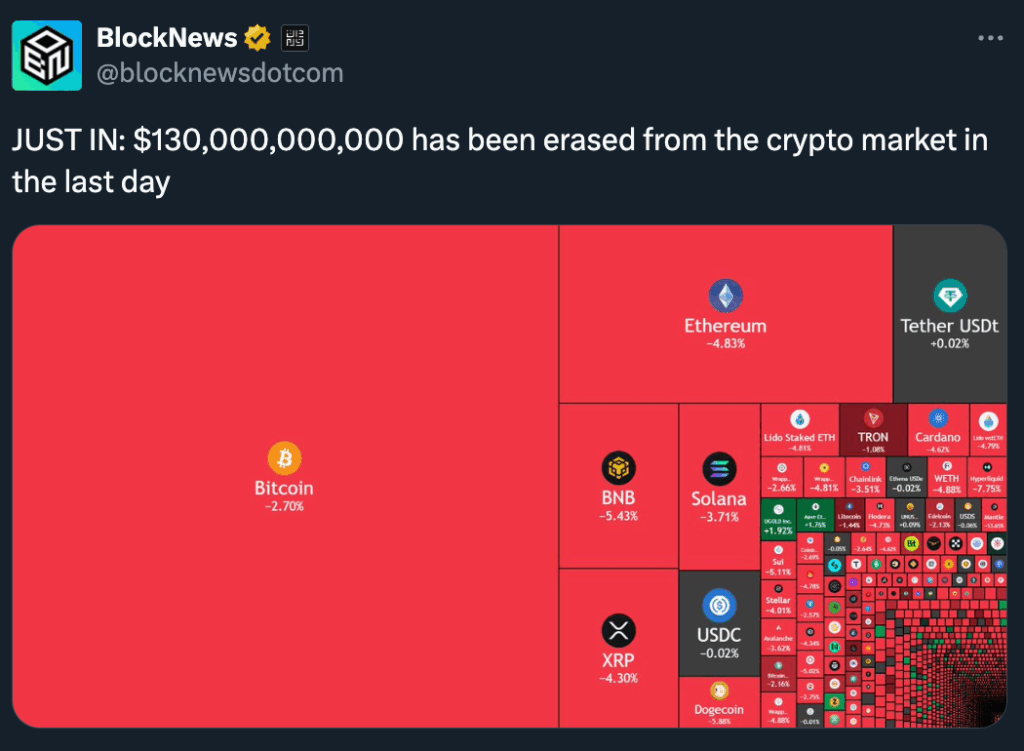Click the BlockNews profile avatar

[x=47, y=55]
